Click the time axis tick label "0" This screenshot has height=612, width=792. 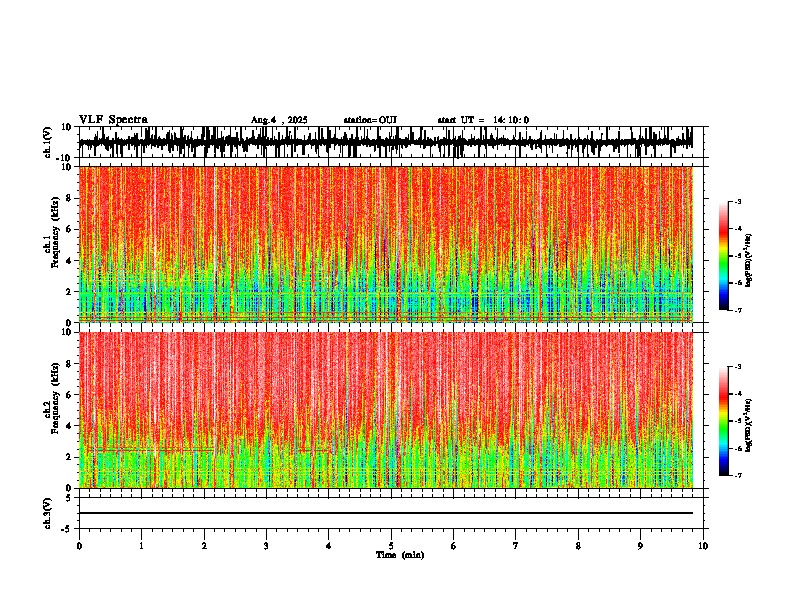(79, 546)
